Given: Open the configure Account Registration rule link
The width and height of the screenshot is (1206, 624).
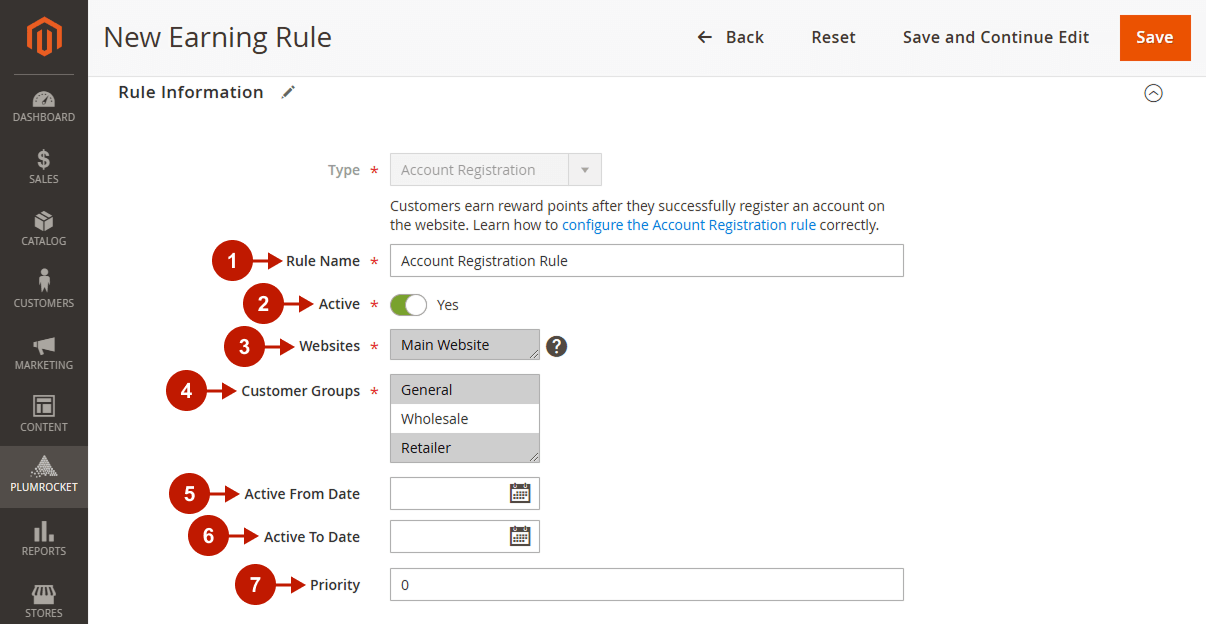Looking at the screenshot, I should pos(688,224).
